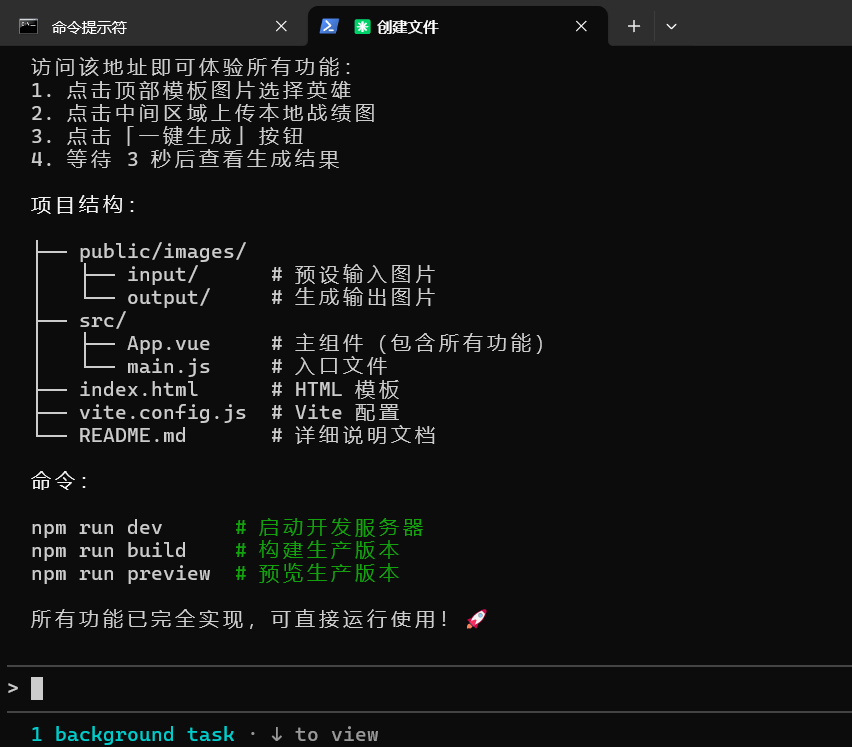Viewport: 852px width, 747px height.
Task: Click the '# 预览生产版本' green comment
Action: [317, 574]
